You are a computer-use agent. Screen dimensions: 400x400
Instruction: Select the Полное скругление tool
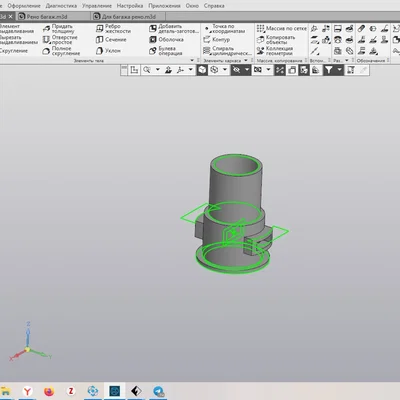click(x=61, y=51)
